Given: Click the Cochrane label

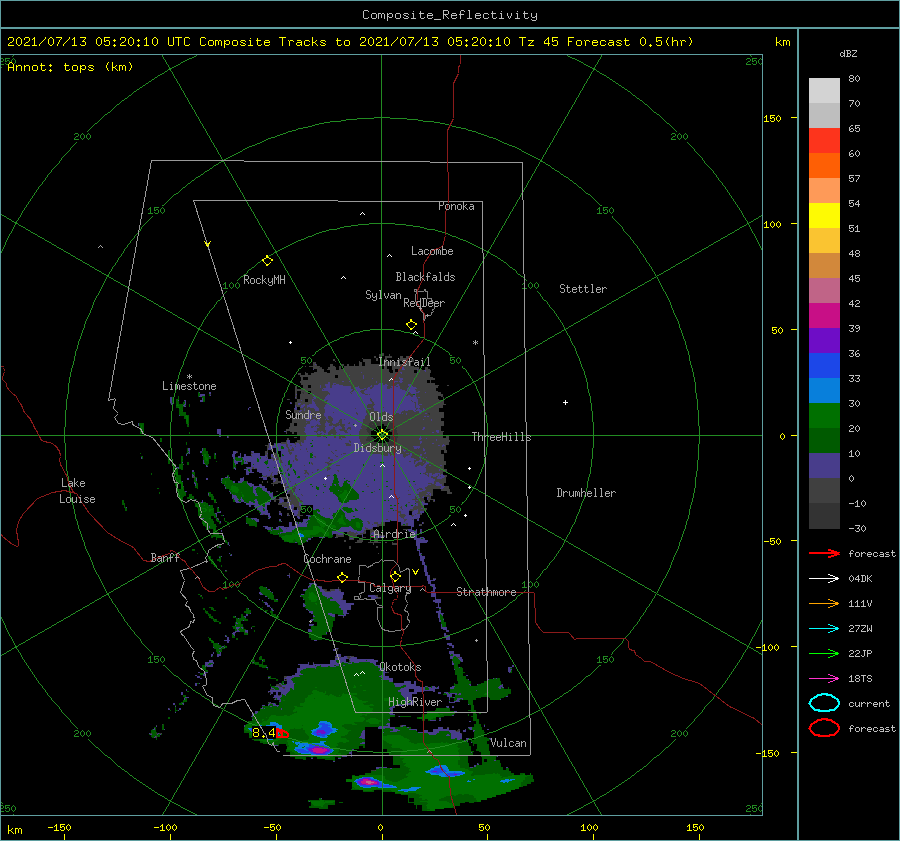Looking at the screenshot, I should [x=327, y=559].
